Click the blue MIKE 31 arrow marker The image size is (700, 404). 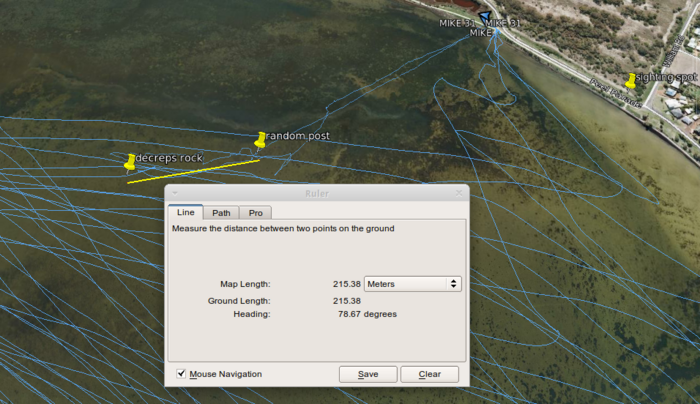tap(485, 17)
